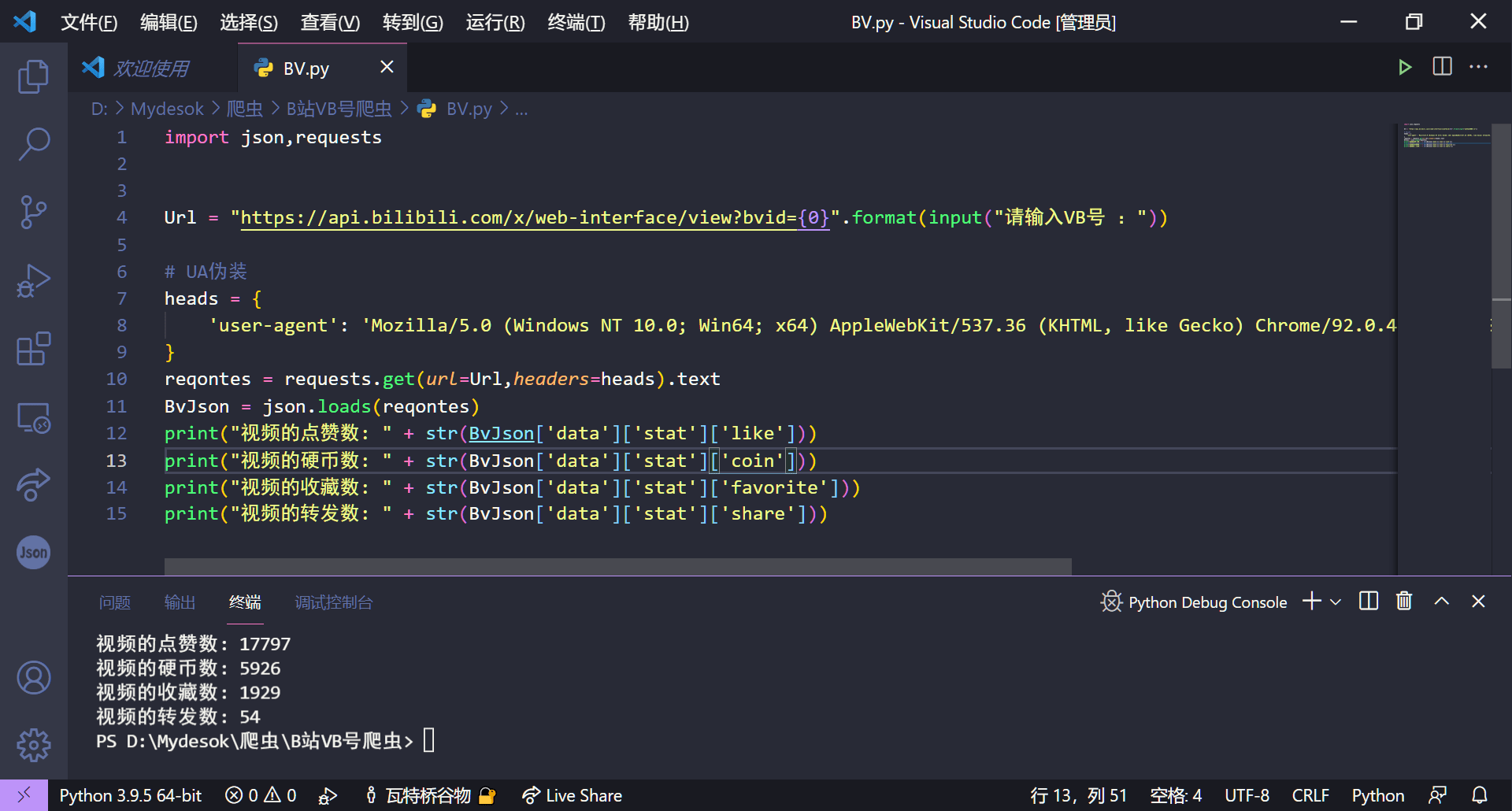Viewport: 1512px width, 811px height.
Task: Open the Live Share view in activity bar
Action: point(33,484)
